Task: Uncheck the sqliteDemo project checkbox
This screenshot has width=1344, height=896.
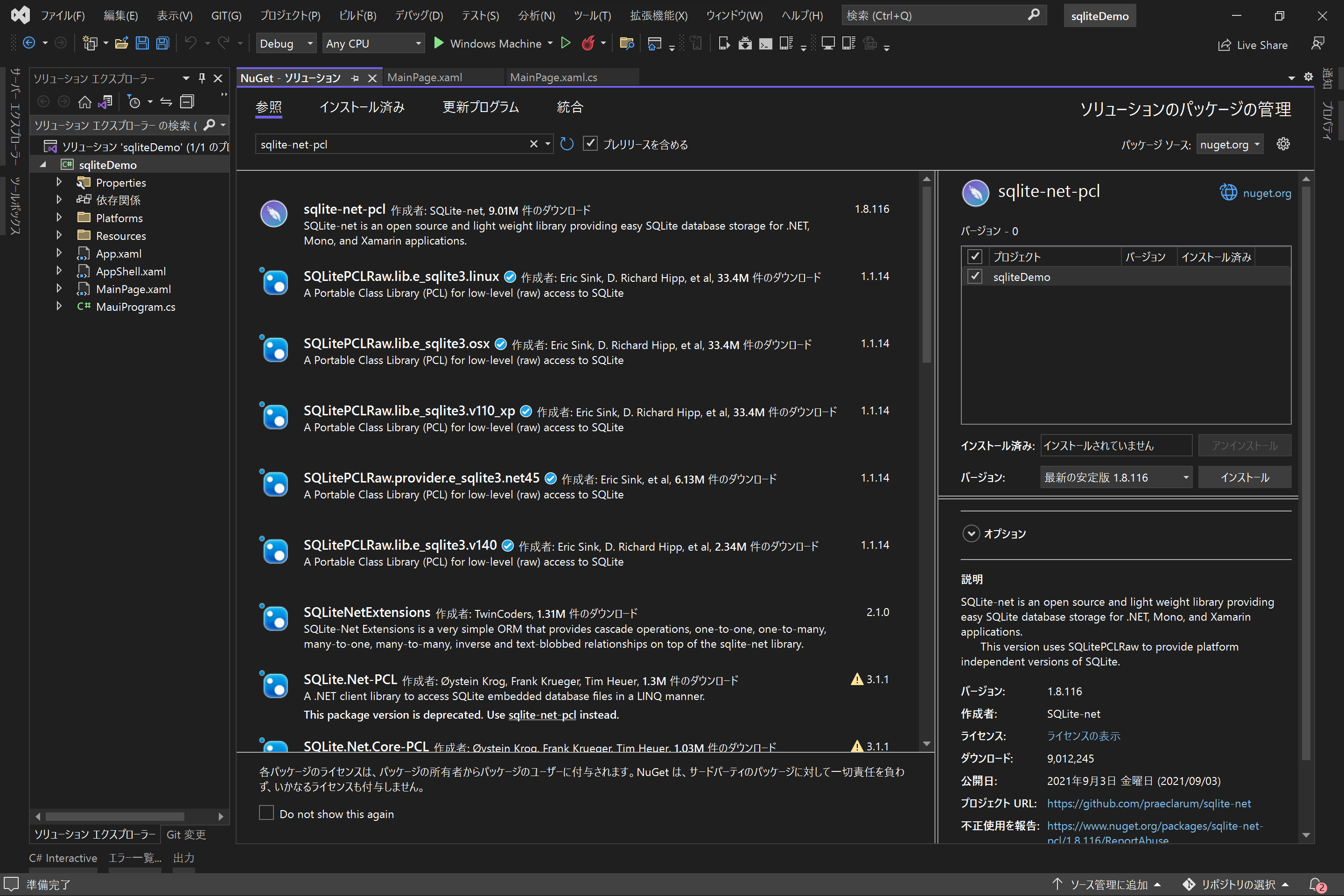Action: click(x=975, y=276)
